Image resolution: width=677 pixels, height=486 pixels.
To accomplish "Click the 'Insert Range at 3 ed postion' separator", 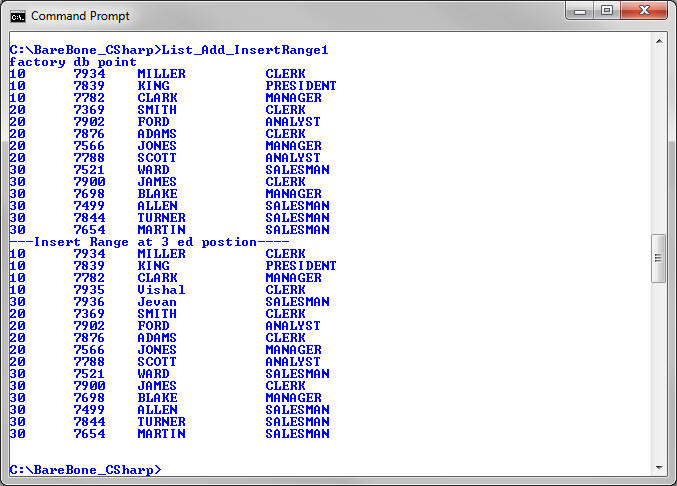I will 149,242.
